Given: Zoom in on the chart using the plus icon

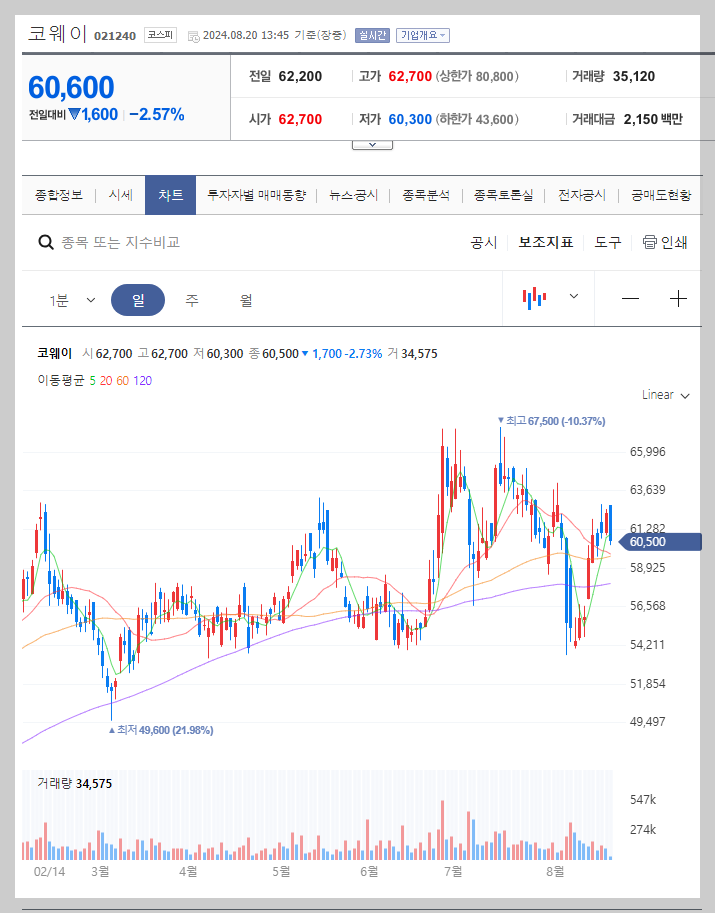Looking at the screenshot, I should coord(679,297).
